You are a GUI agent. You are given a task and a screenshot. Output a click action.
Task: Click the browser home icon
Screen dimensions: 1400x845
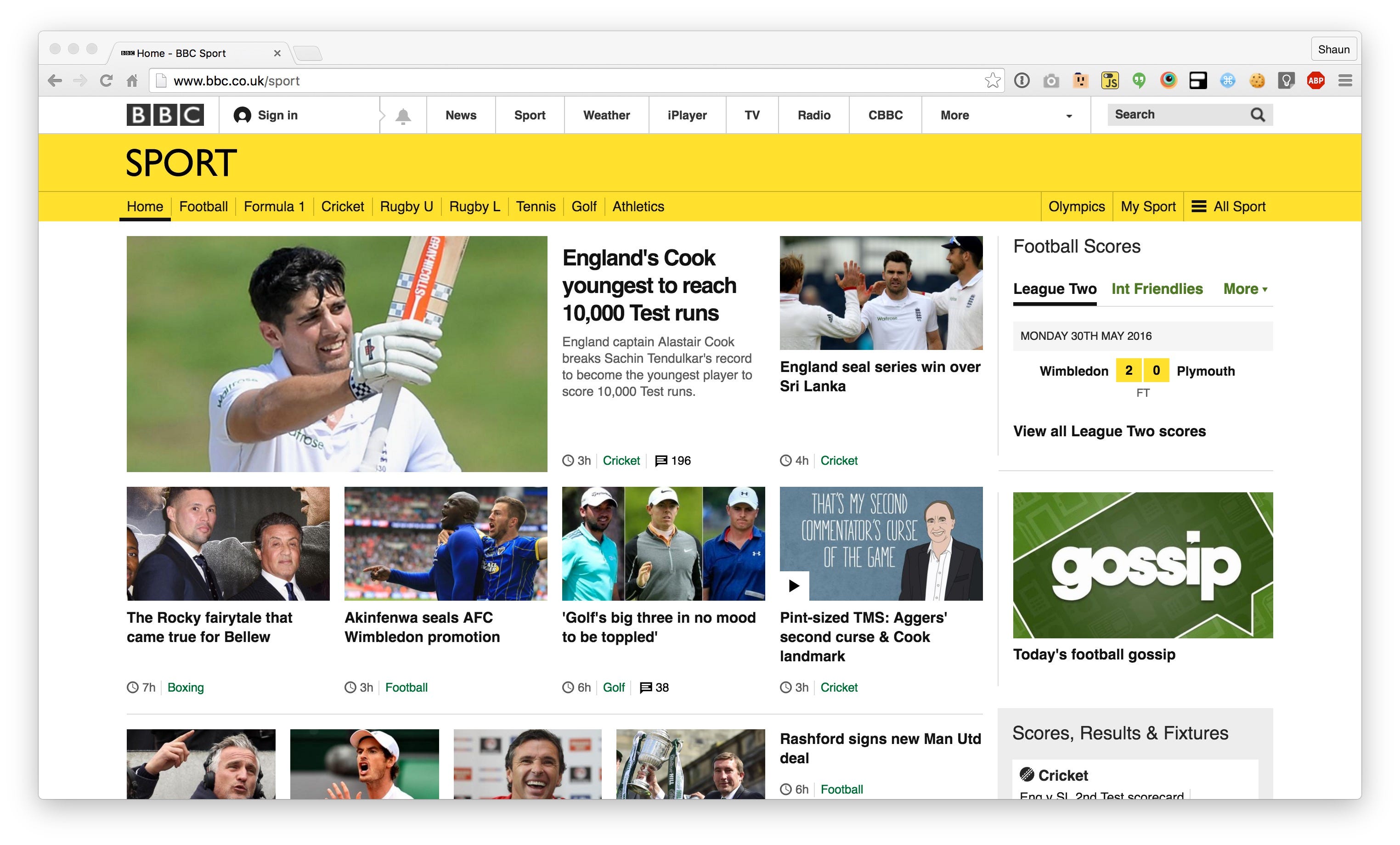[132, 81]
